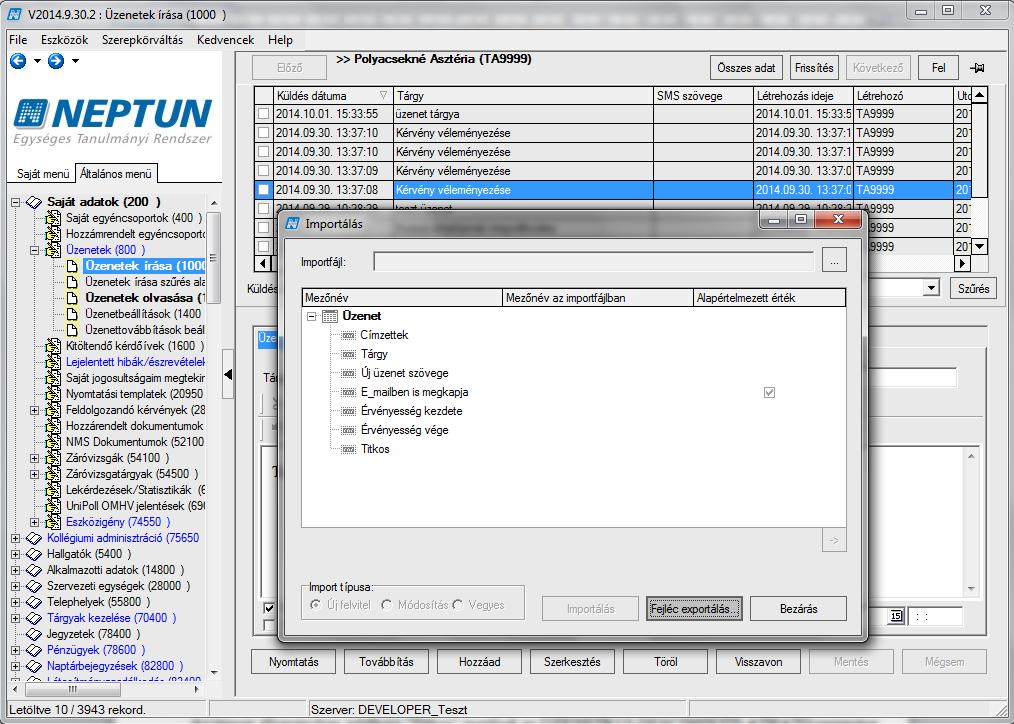
Task: Click the Összes adat button
Action: [x=746, y=68]
